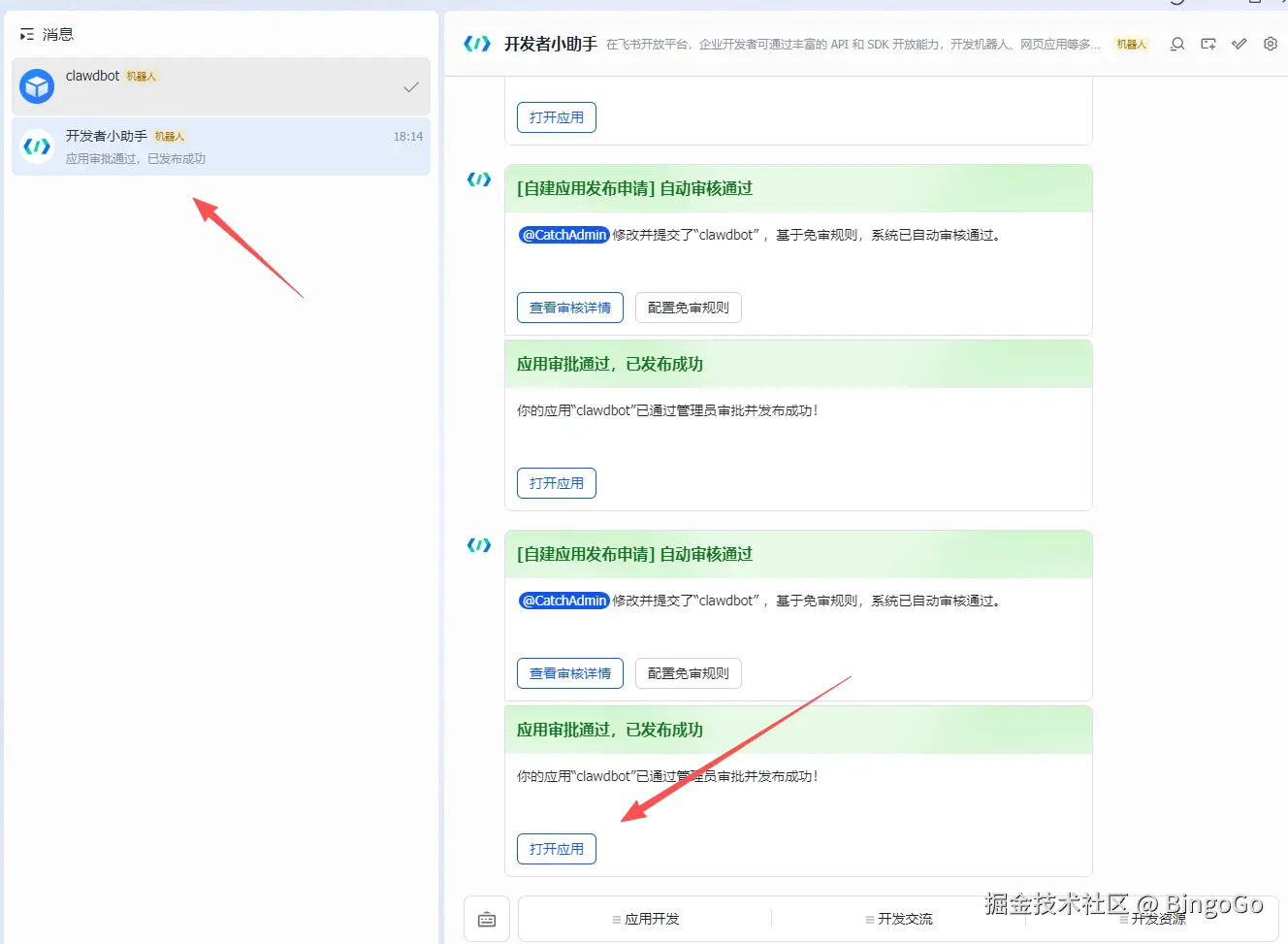Open the 开发资源 bottom menu
The width and height of the screenshot is (1288, 944).
[1155, 918]
